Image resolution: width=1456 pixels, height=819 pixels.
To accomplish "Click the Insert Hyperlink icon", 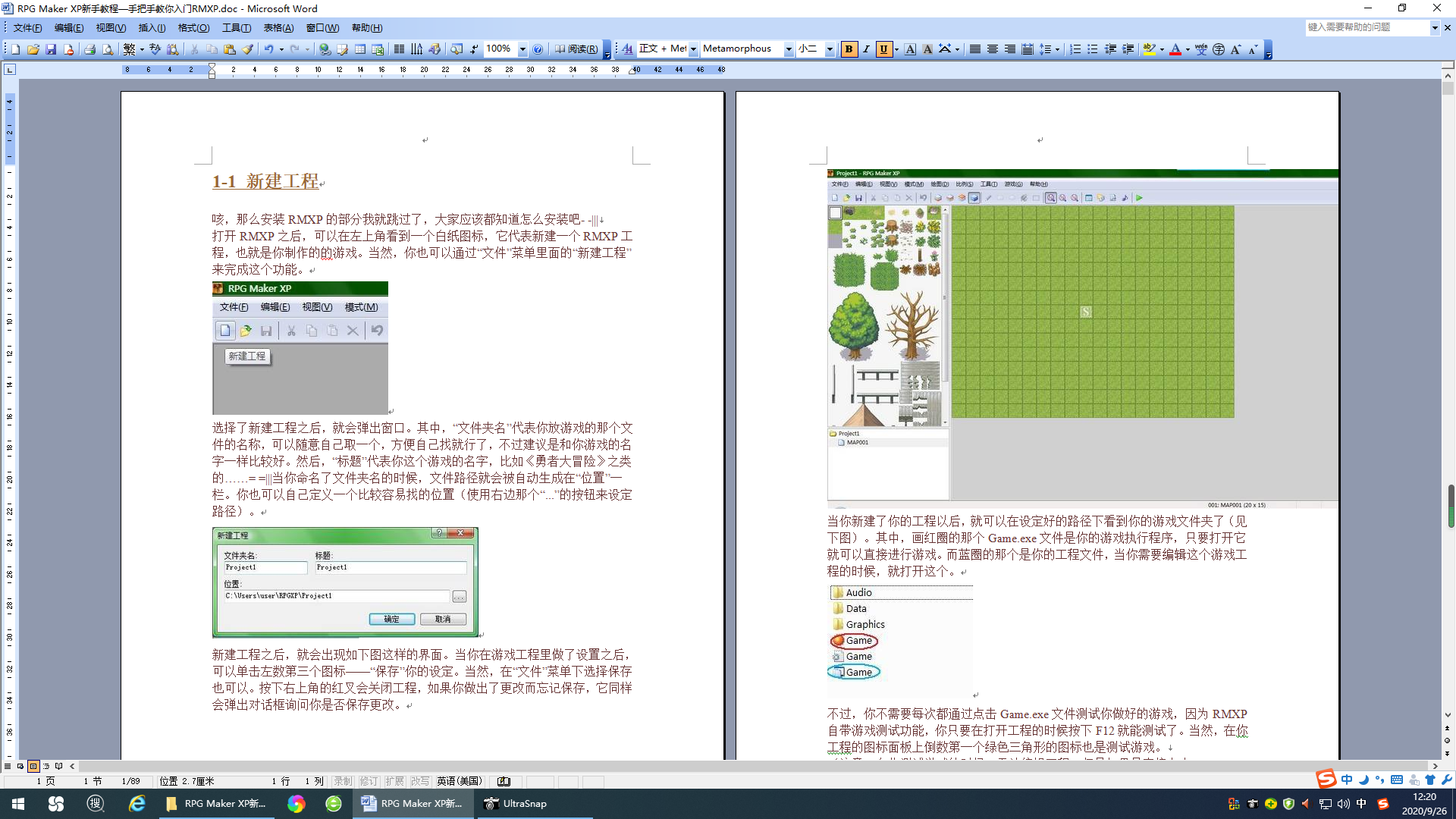I will click(325, 49).
